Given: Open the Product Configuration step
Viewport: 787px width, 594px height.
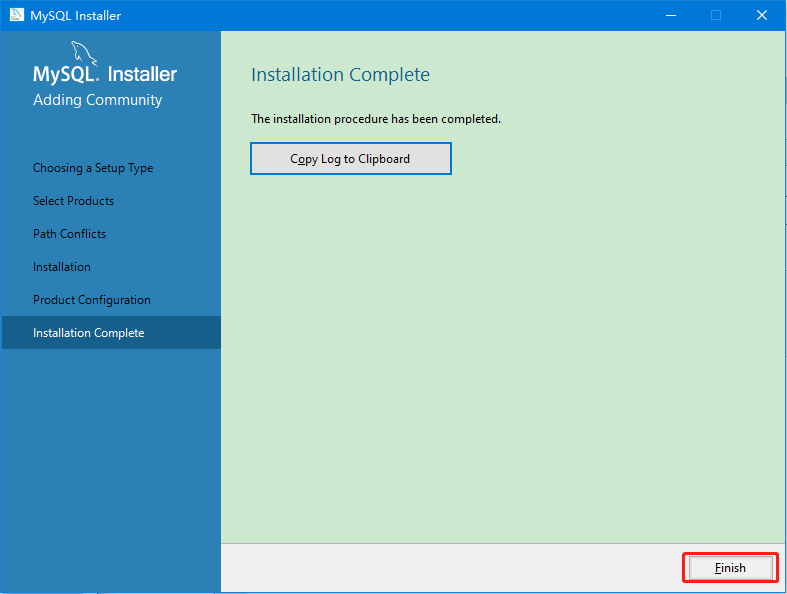Looking at the screenshot, I should [x=92, y=300].
